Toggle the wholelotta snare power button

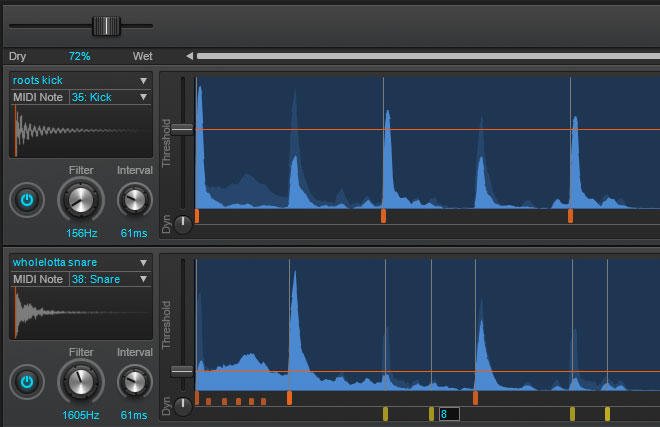(x=27, y=382)
